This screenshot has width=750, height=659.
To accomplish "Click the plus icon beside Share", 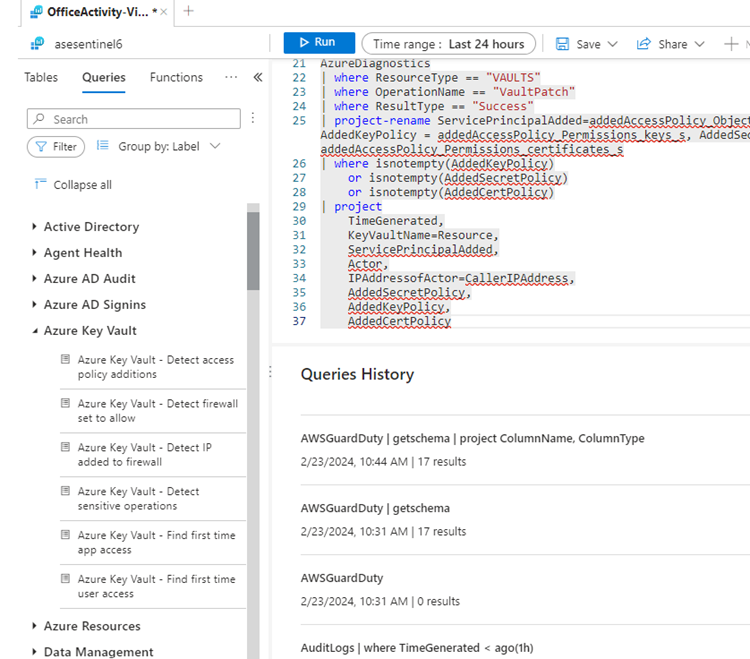I will point(731,44).
